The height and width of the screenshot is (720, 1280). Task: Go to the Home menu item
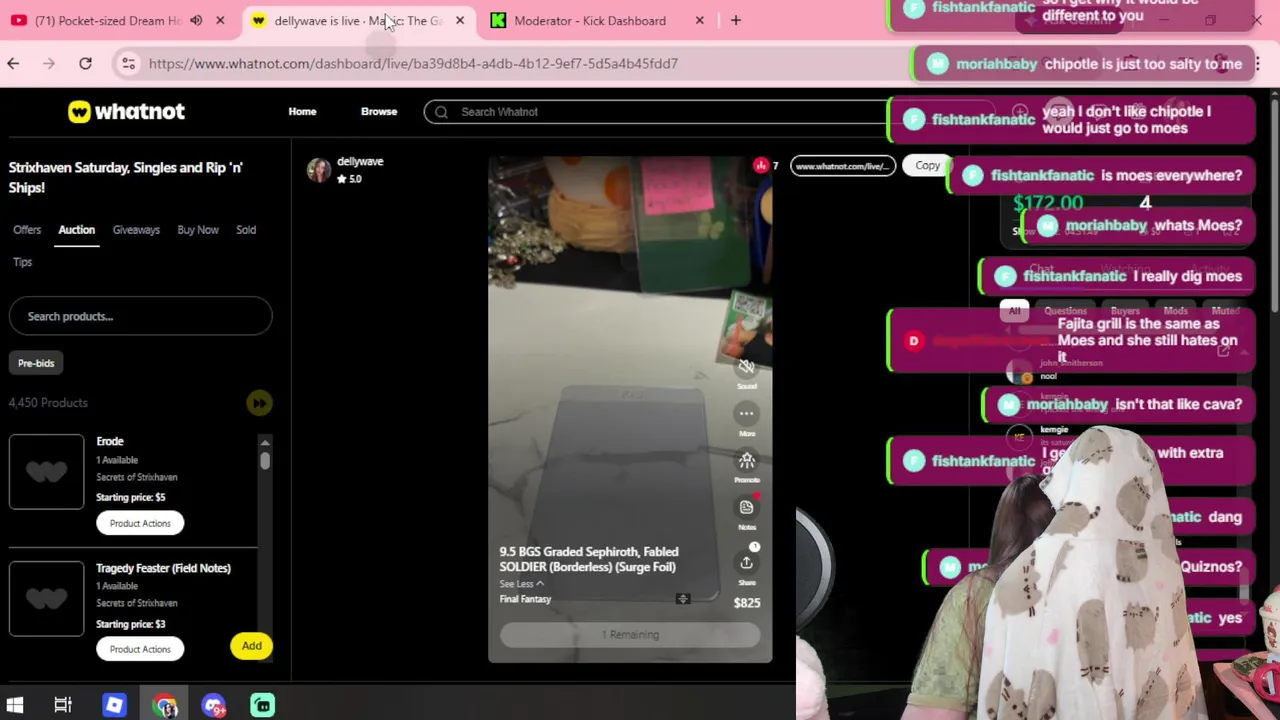point(302,112)
